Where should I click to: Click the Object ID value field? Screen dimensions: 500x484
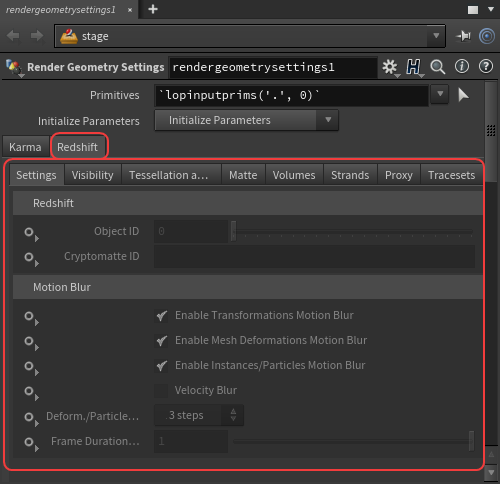coord(191,231)
